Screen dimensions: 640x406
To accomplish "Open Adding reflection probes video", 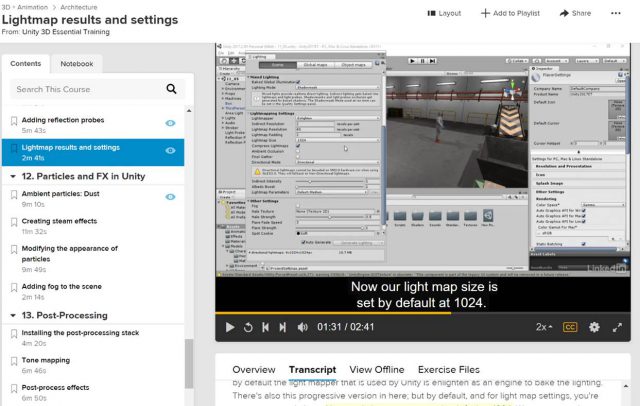I will click(63, 120).
